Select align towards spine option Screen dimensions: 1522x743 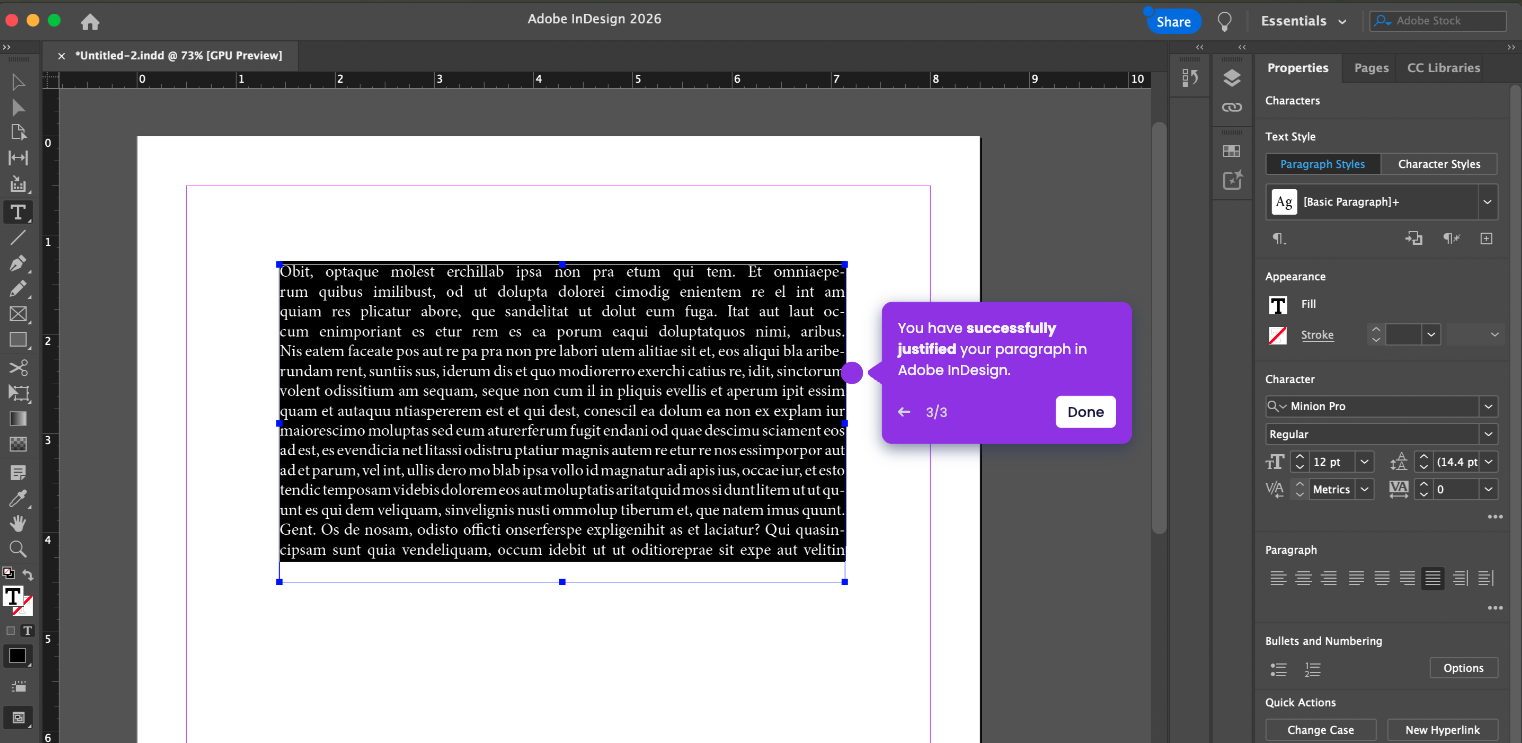point(1460,578)
